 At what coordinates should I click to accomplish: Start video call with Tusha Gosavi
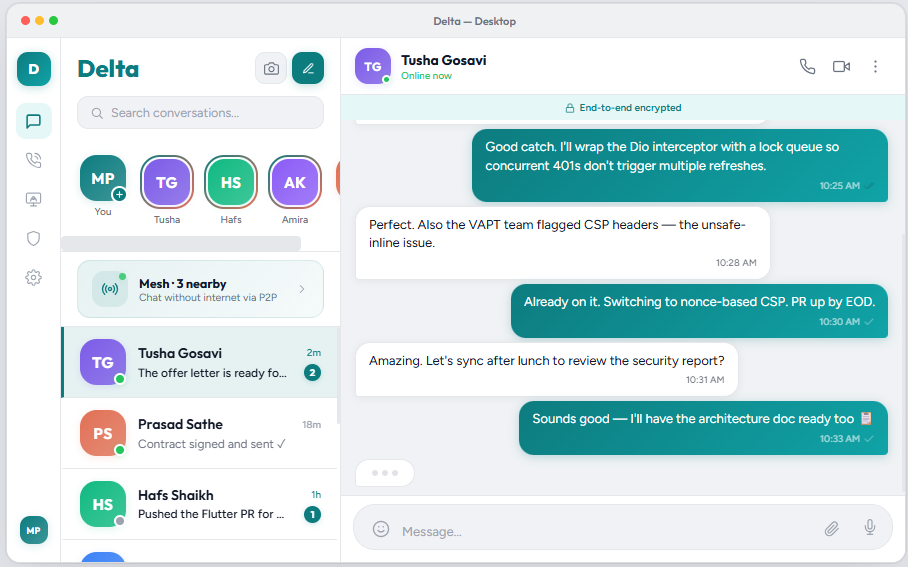[841, 67]
